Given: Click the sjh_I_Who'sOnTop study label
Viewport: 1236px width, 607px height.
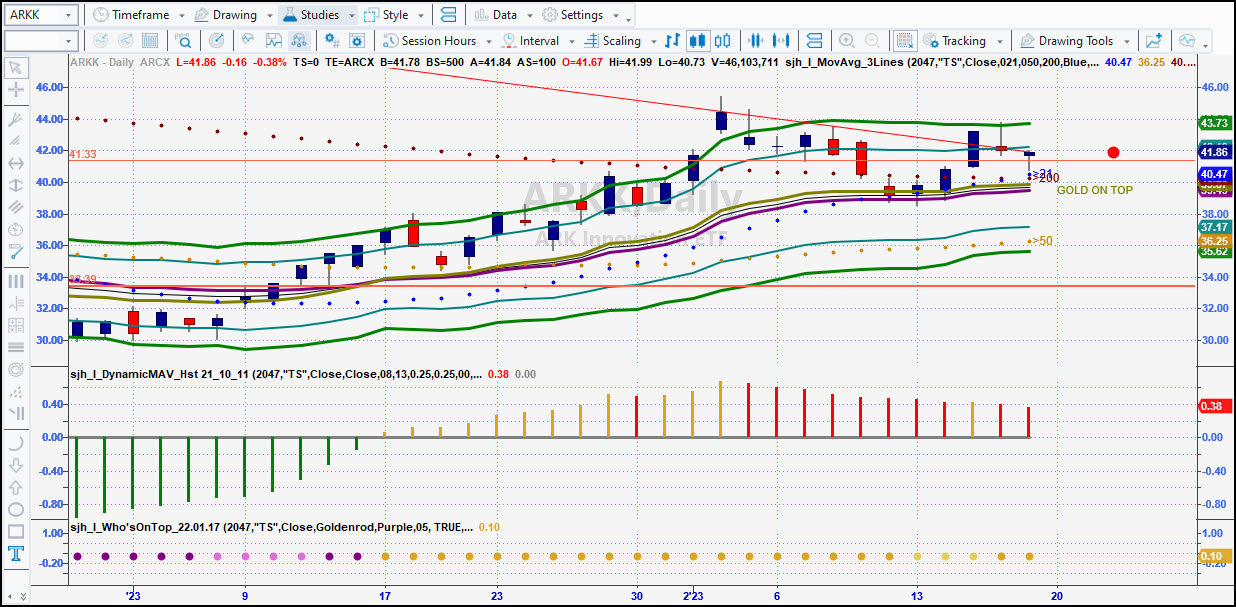Looking at the screenshot, I should click(x=270, y=527).
